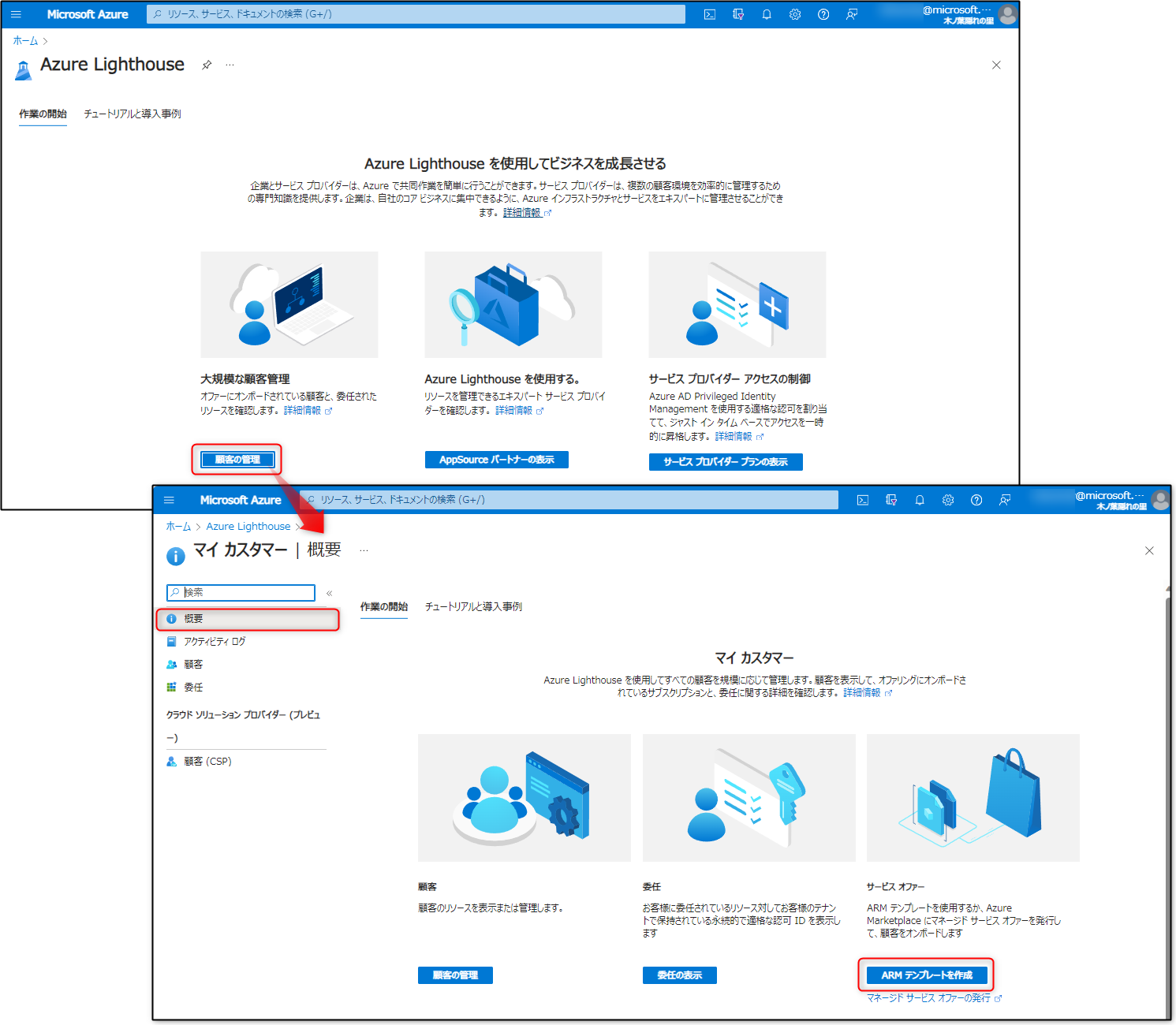Open 詳細情報 link under Azure Lighthouse を使用する
Viewport: 1176px width, 1025px height.
(519, 411)
